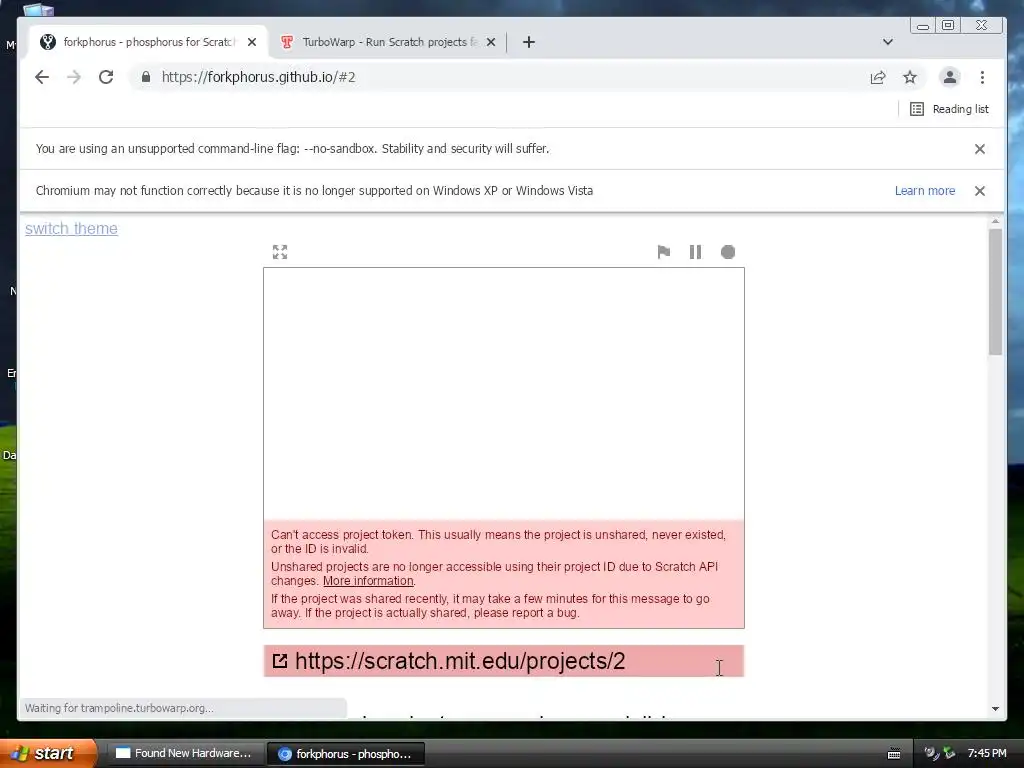Image resolution: width=1024 pixels, height=768 pixels.
Task: Click the green flag to start project
Action: coord(664,252)
